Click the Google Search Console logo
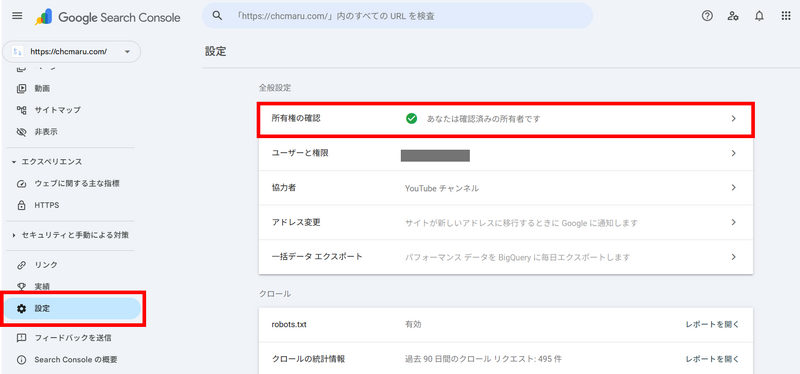 108,17
